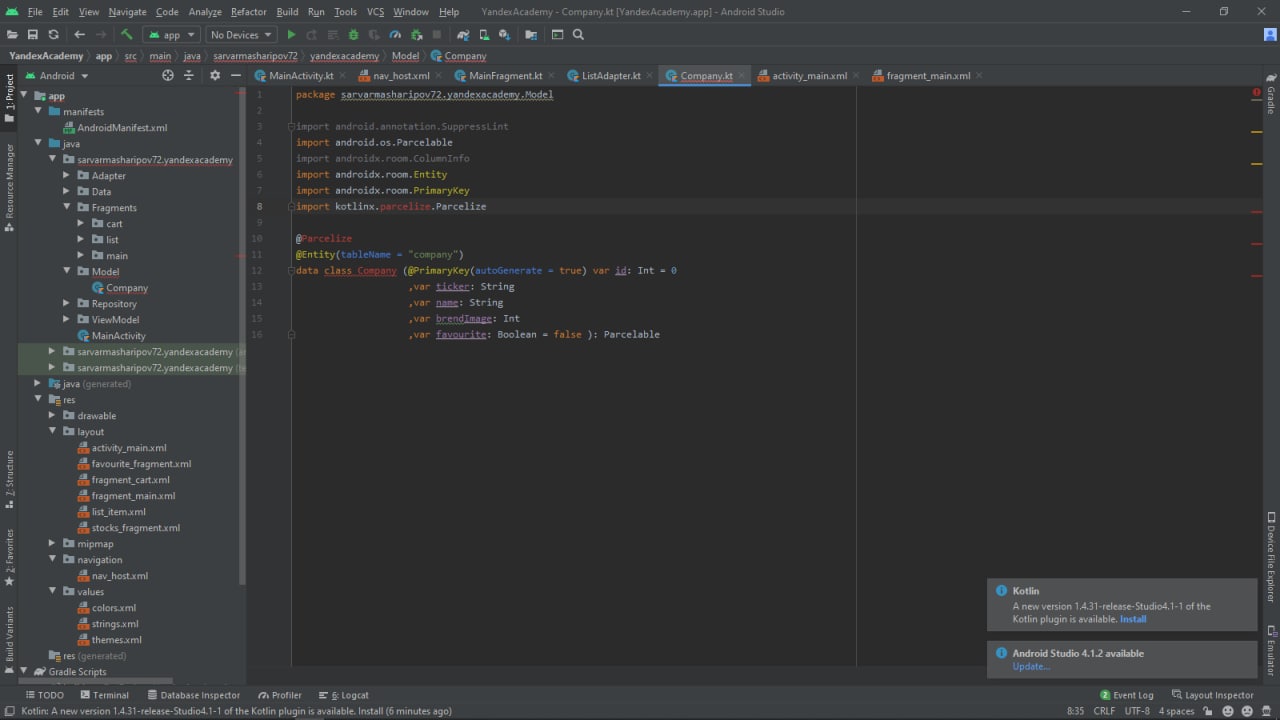1280x720 pixels.
Task: Select fragment_cart.xml in the project tree
Action: [130, 480]
